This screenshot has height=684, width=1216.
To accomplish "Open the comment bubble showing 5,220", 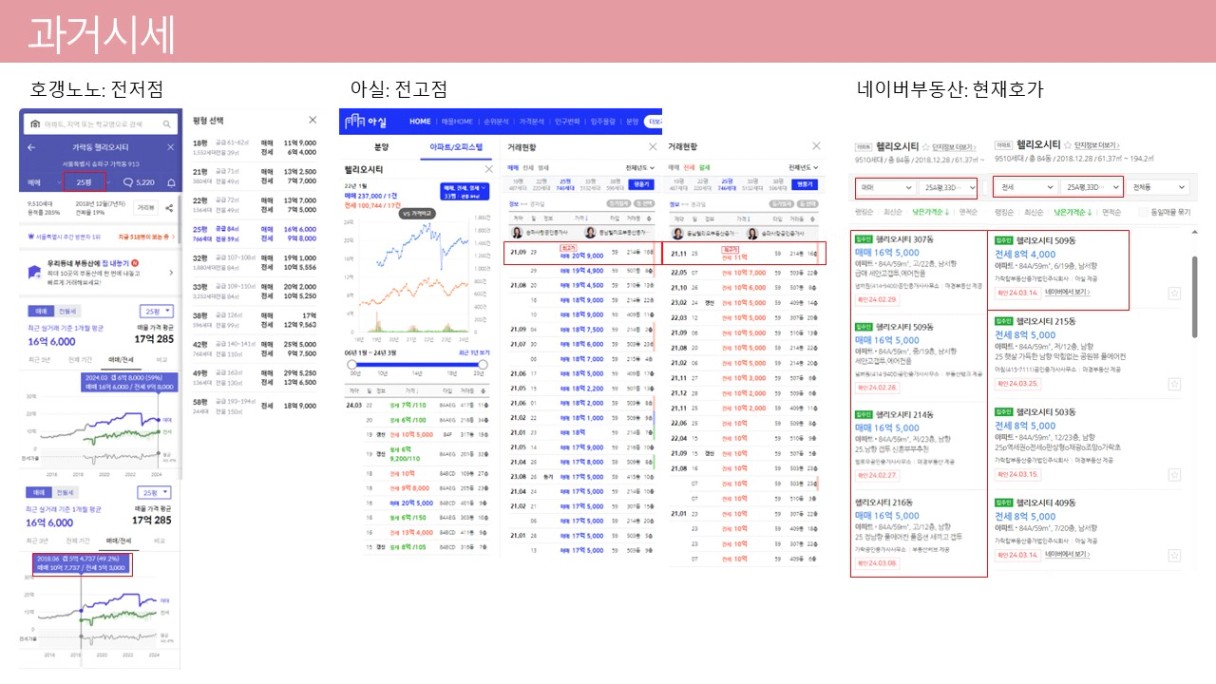I will pyautogui.click(x=137, y=183).
